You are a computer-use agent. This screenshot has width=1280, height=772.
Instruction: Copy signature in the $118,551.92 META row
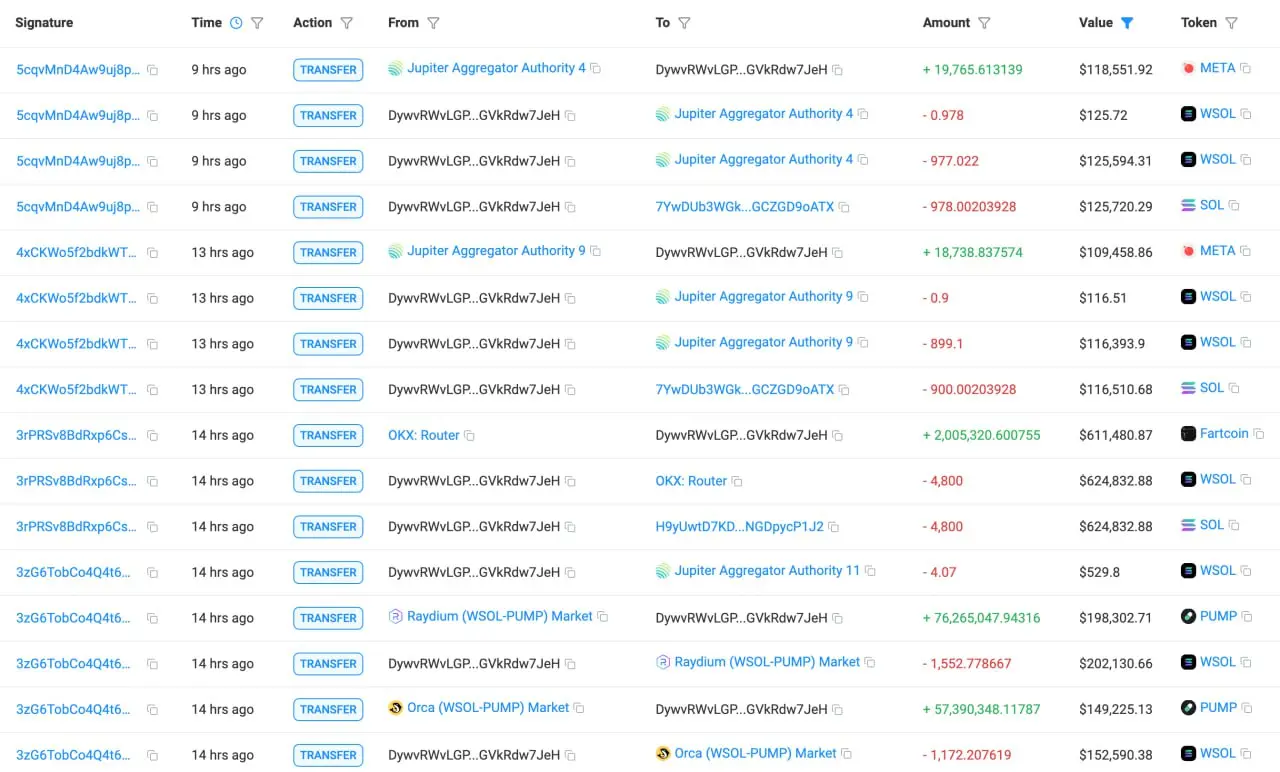(152, 70)
